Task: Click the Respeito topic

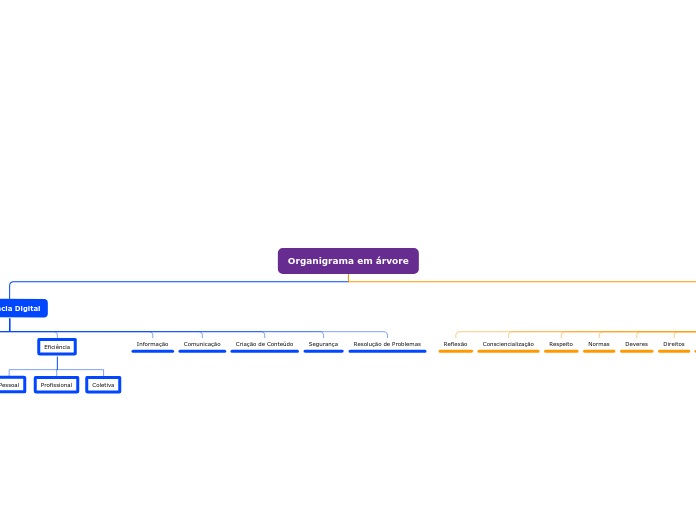Action: 561,345
